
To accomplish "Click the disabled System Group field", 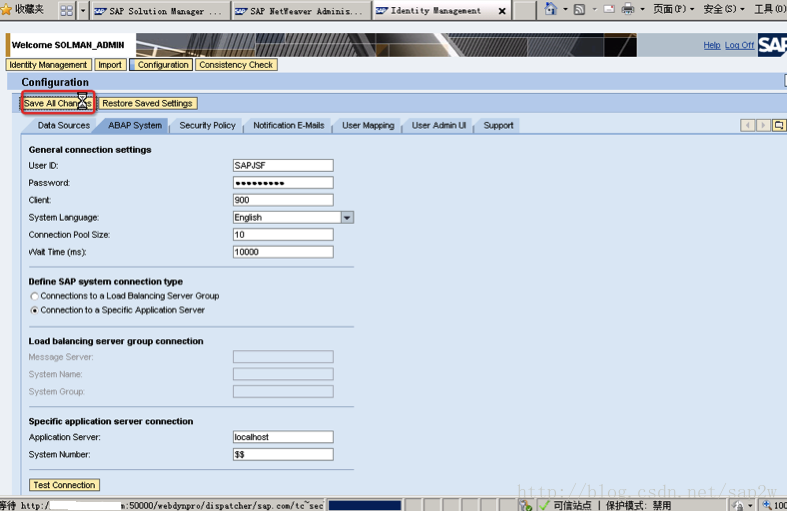I will [283, 391].
